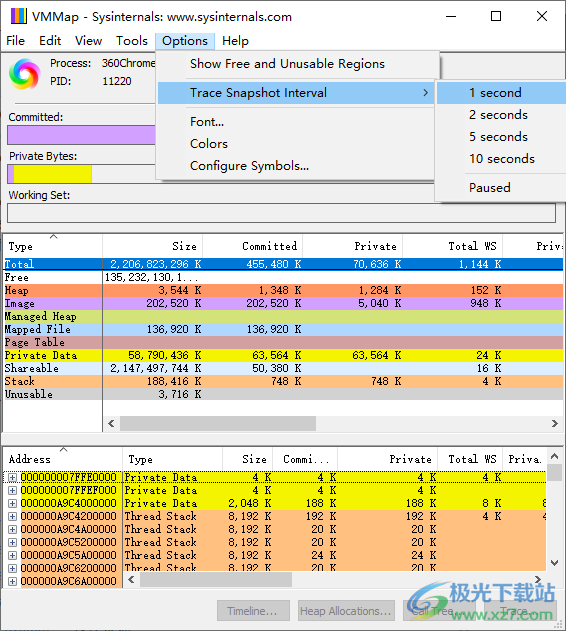Viewport: 566px width, 631px height.
Task: Expand the 000000A9C5200000 address row
Action: click(12, 542)
